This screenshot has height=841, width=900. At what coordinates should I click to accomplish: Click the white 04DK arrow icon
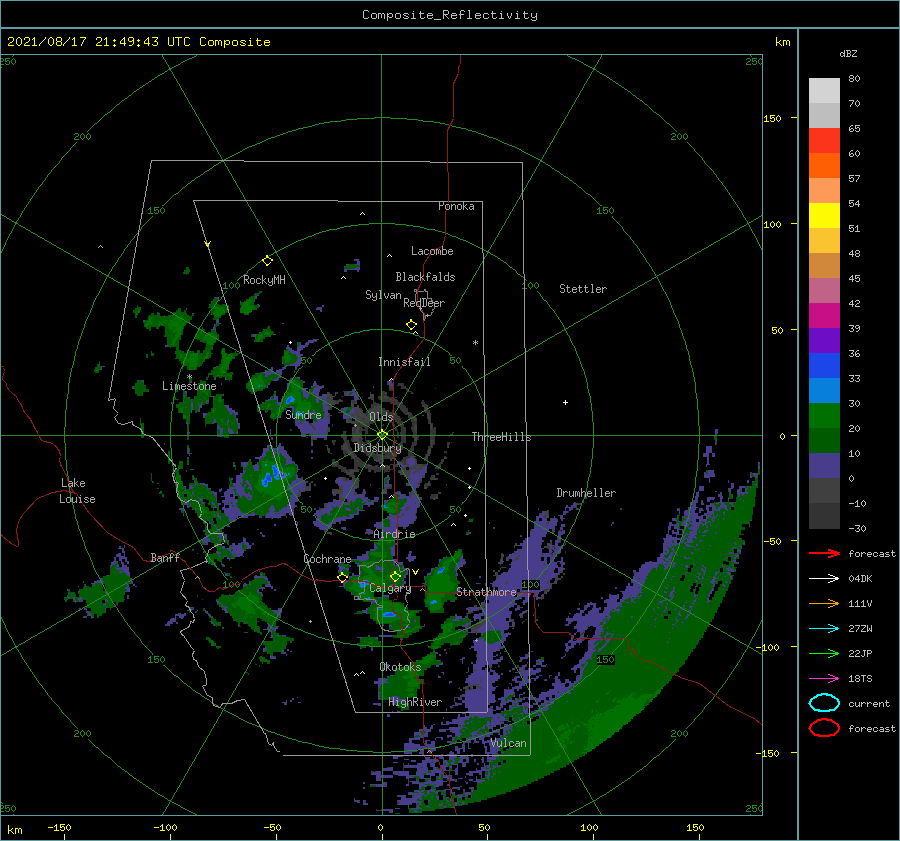pyautogui.click(x=824, y=578)
